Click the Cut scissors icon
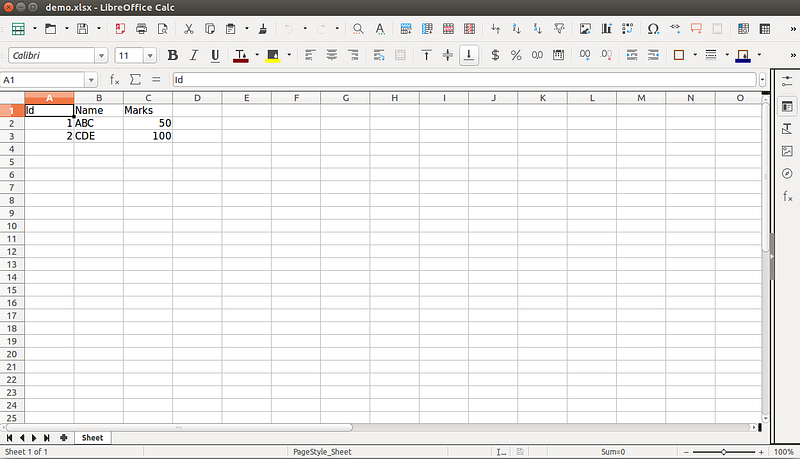The width and height of the screenshot is (800, 459). pos(189,29)
